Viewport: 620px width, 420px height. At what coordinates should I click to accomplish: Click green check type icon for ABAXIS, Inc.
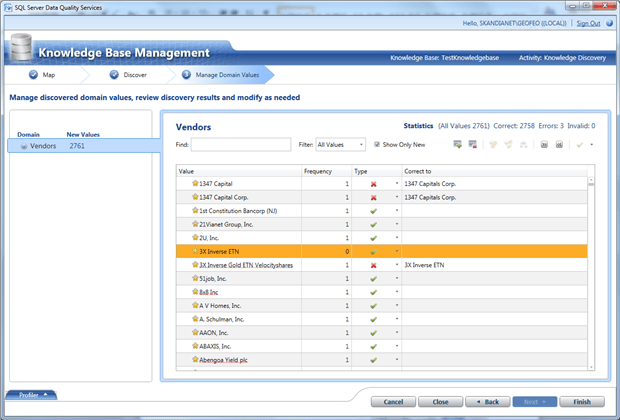[x=373, y=347]
